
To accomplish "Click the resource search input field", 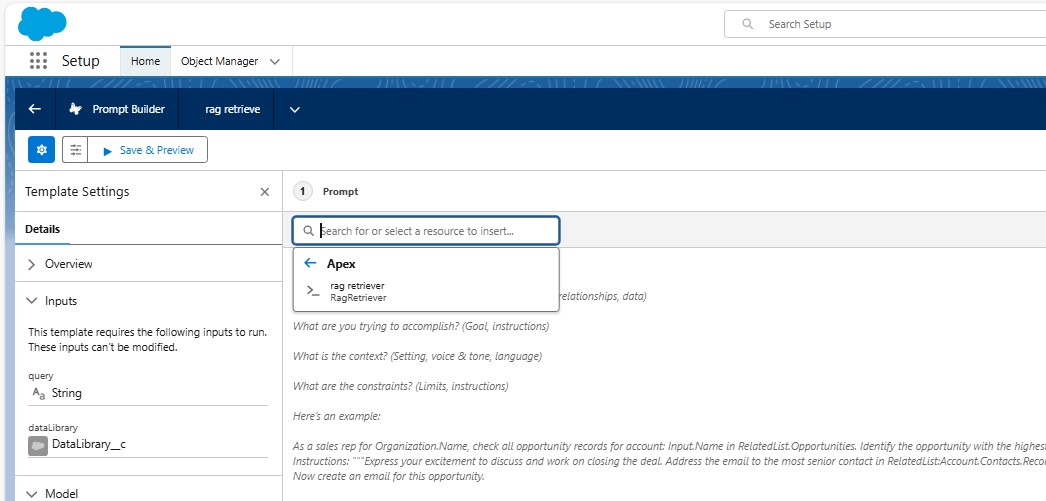I will point(426,231).
